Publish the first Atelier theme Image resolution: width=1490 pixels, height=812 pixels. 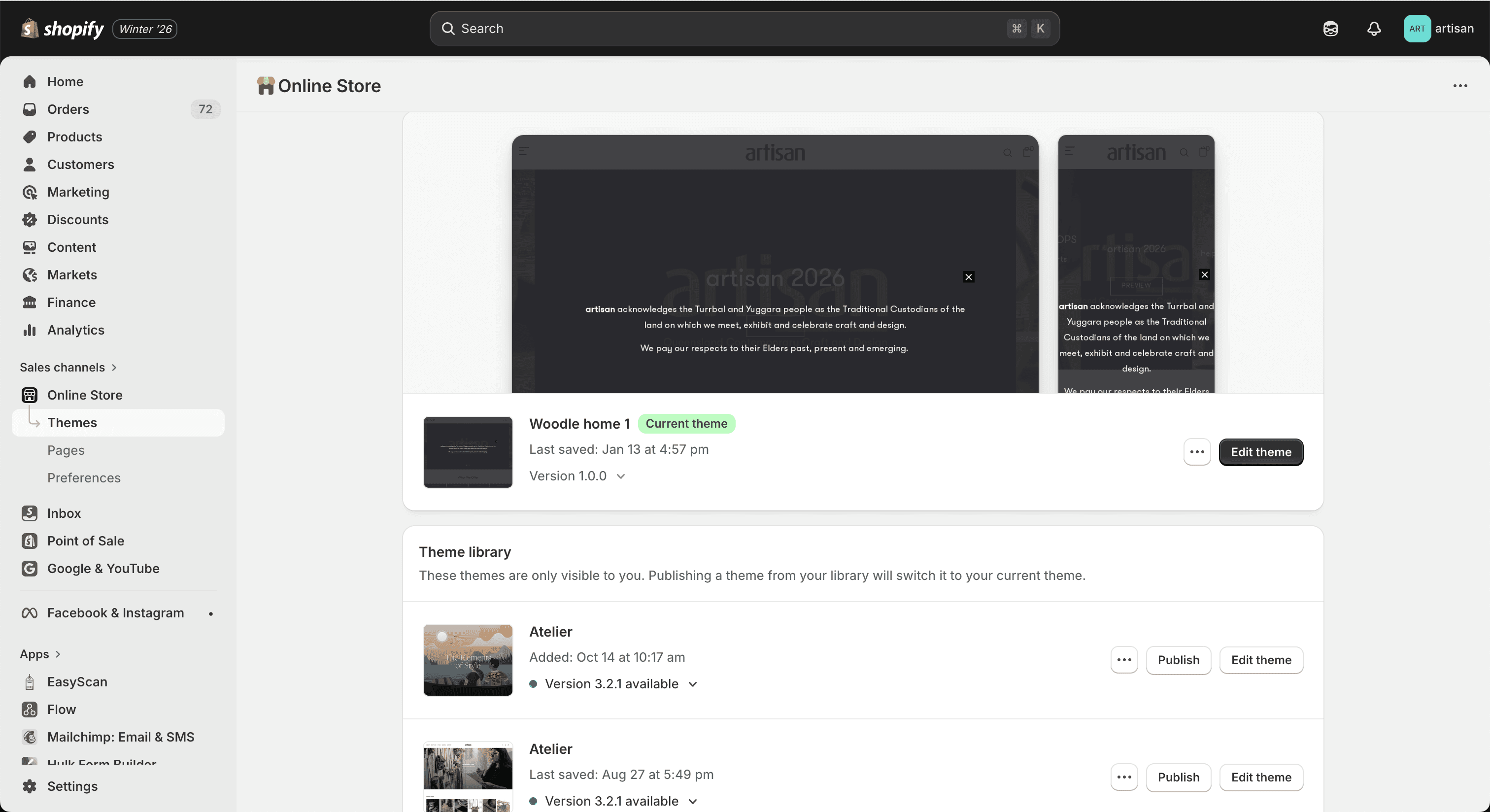pos(1178,660)
